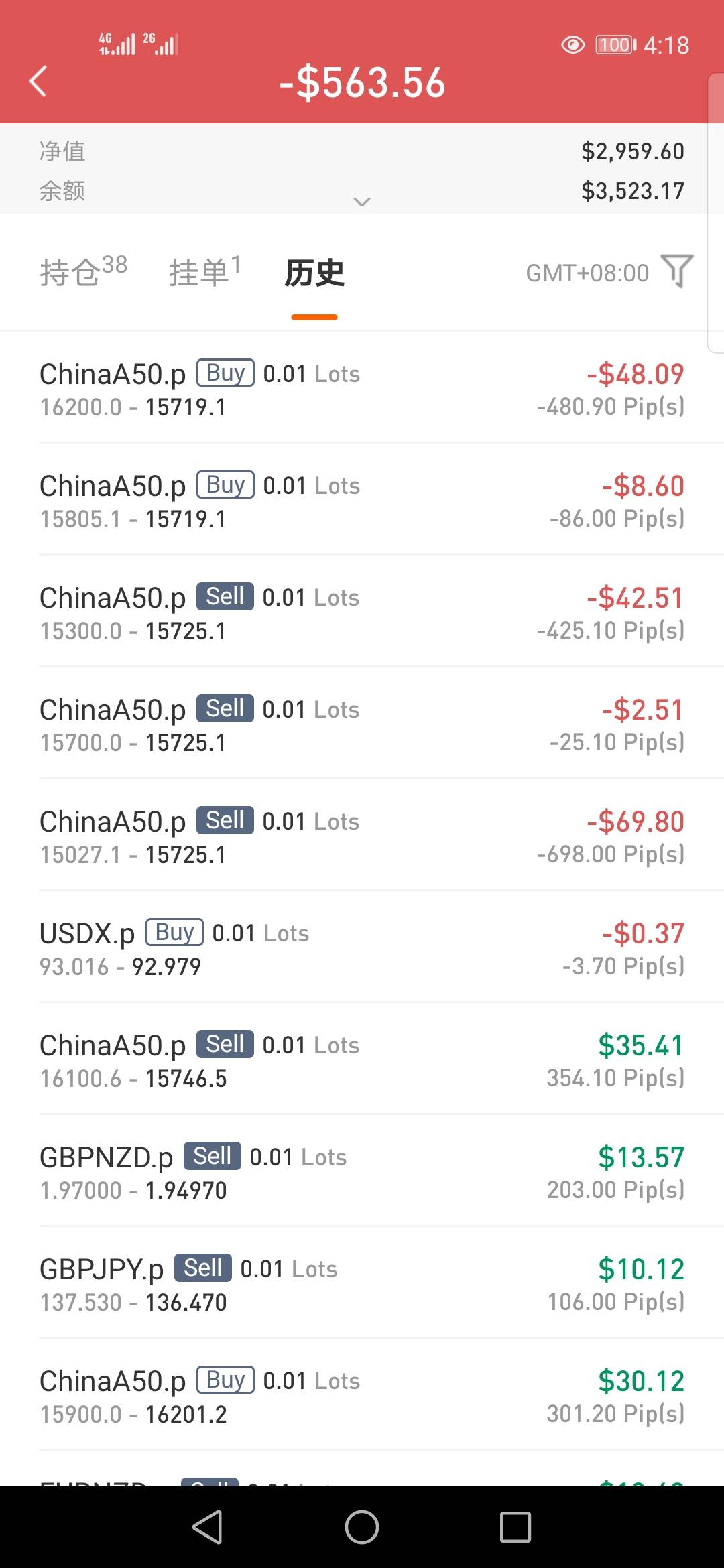Tap the -$563.56 total profit header
Image resolution: width=724 pixels, height=1568 pixels.
click(362, 83)
